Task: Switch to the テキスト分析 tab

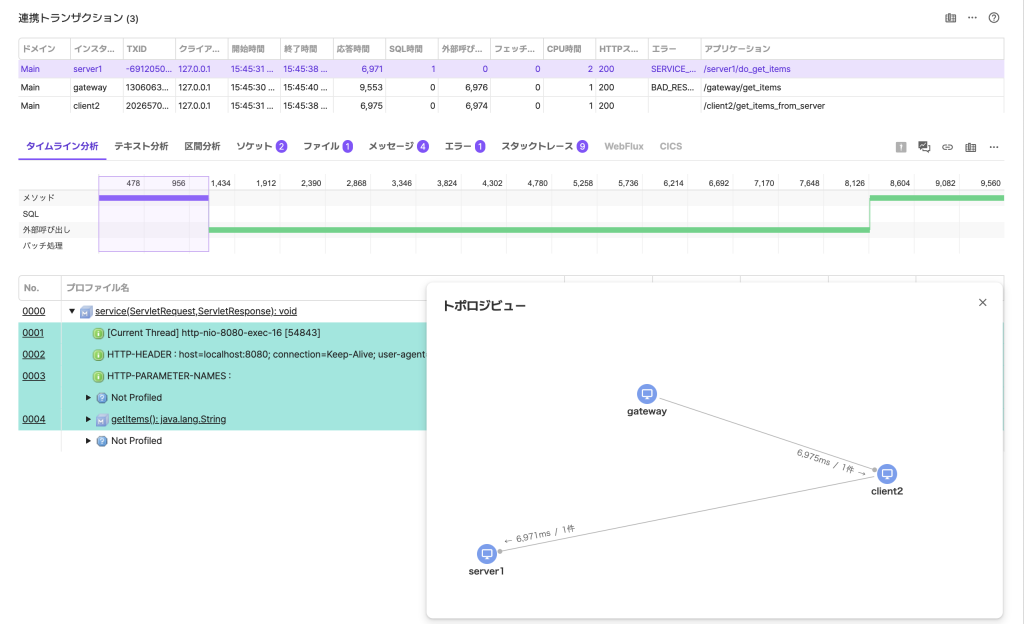Action: click(141, 146)
